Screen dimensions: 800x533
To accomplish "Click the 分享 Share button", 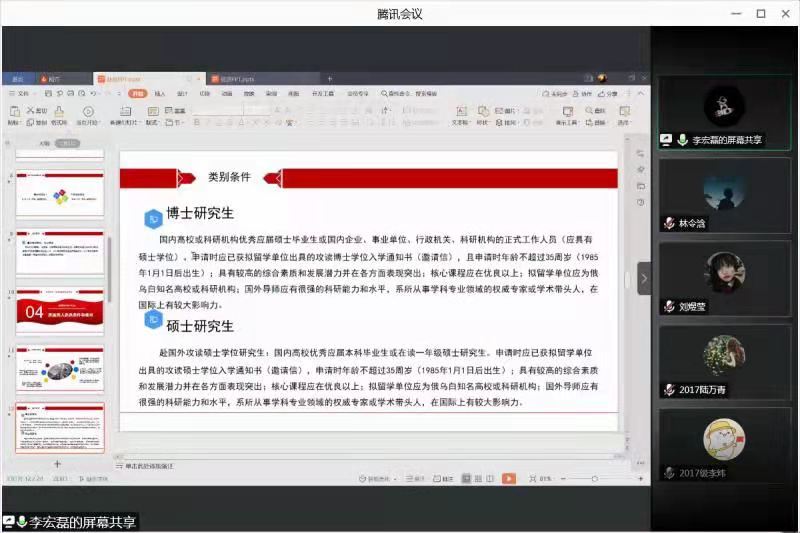I will 611,93.
